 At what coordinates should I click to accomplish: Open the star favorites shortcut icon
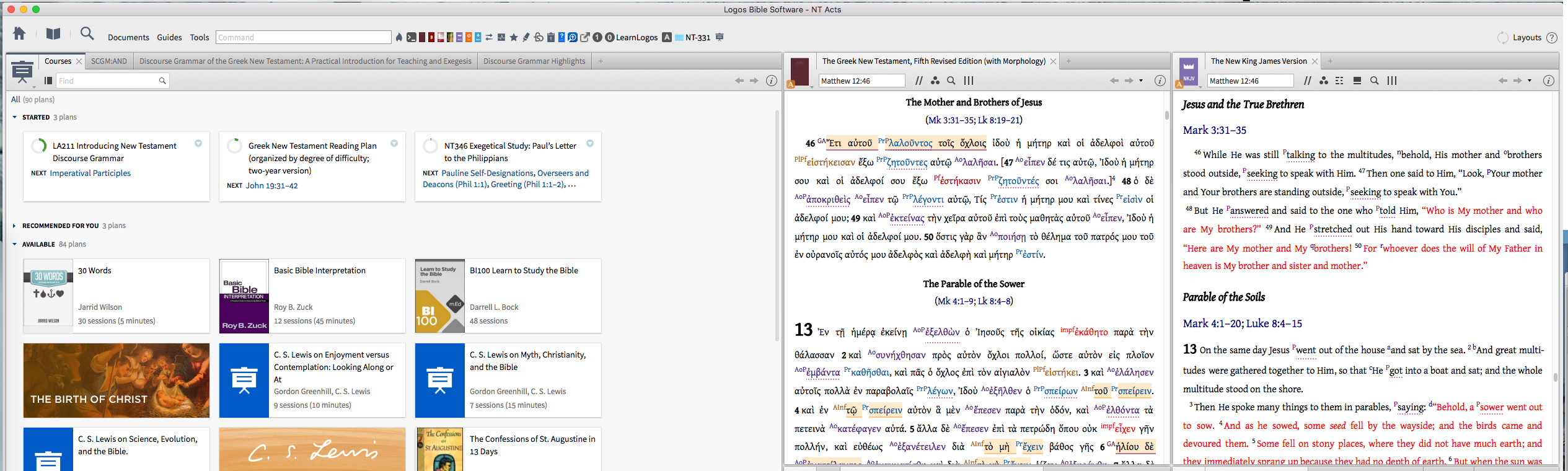tap(514, 37)
